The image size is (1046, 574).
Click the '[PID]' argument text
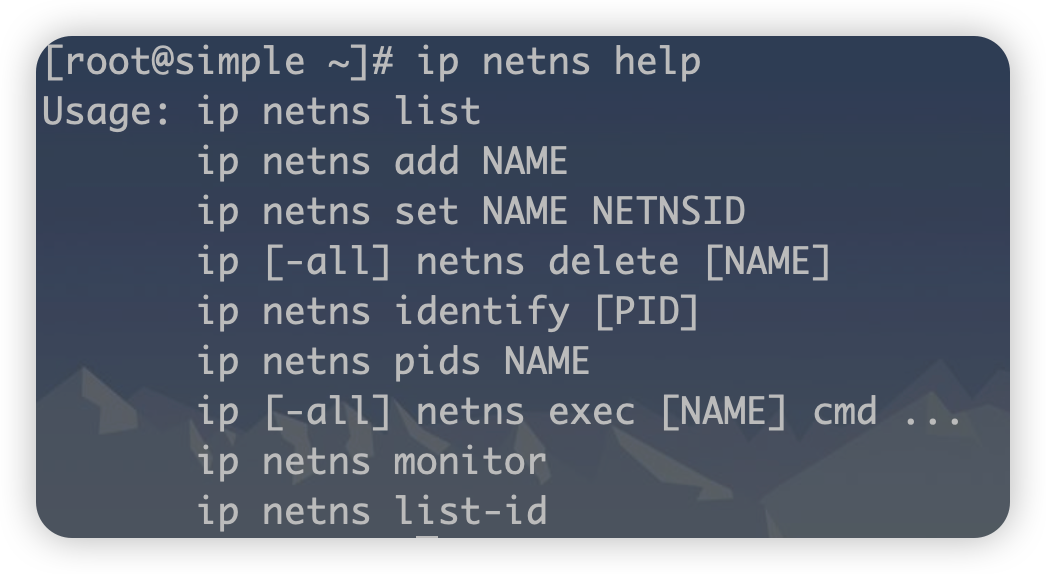(646, 312)
